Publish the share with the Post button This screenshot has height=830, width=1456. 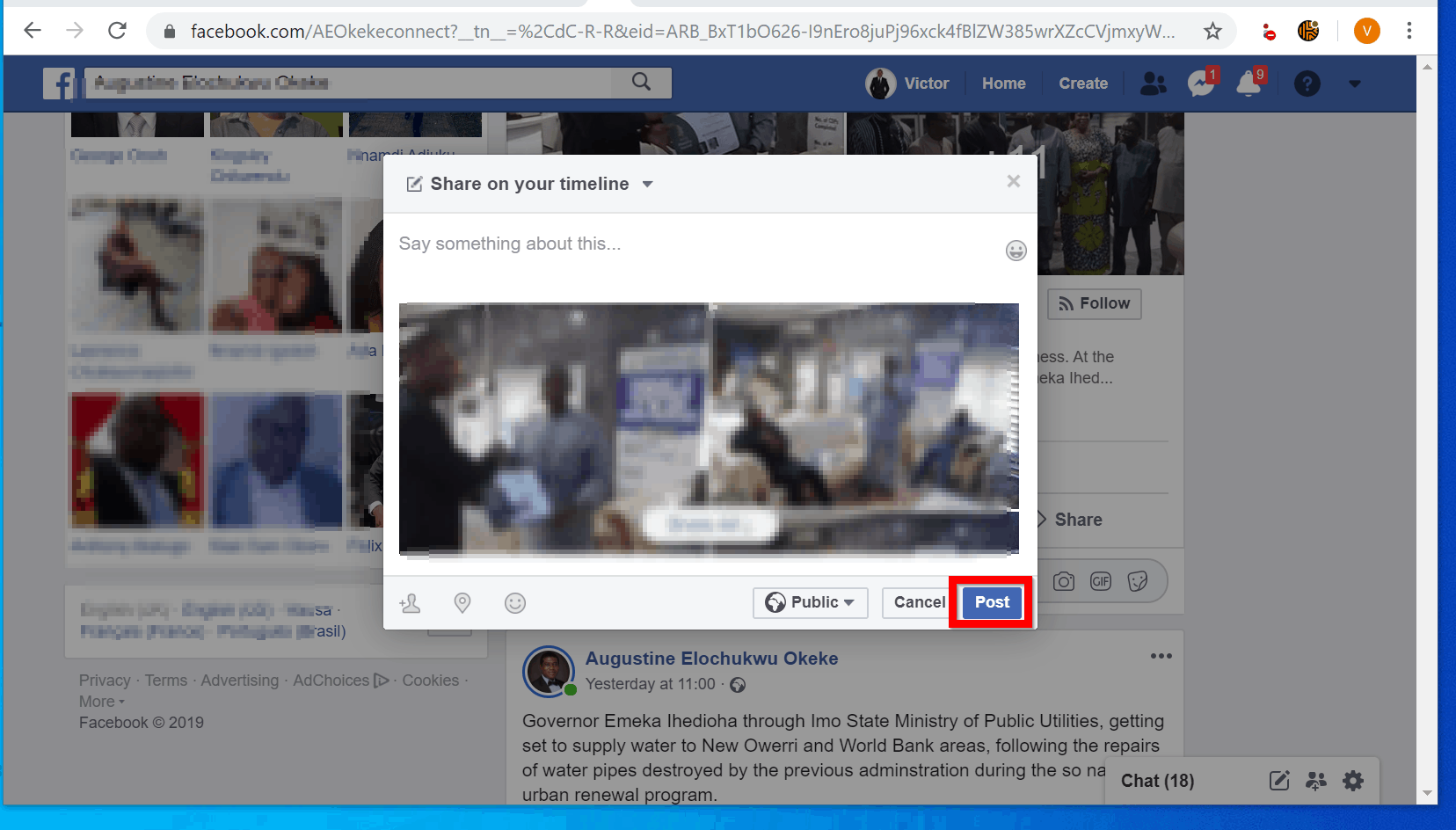991,602
